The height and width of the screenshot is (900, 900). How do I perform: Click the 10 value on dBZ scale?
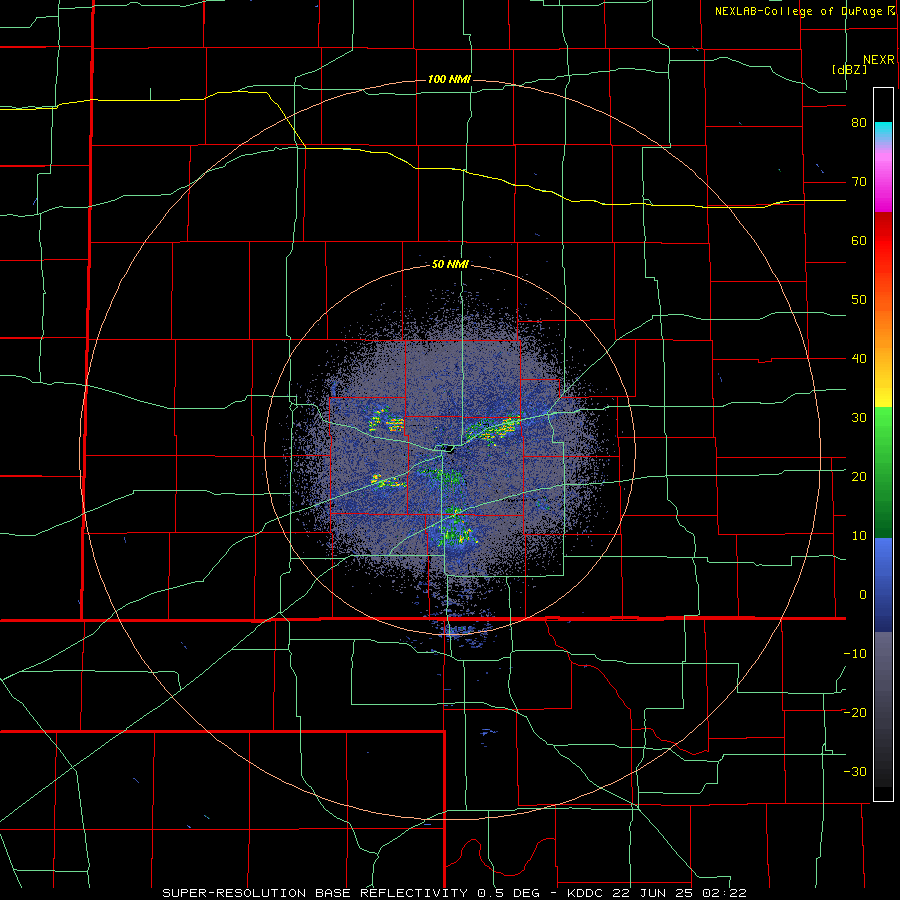[859, 536]
